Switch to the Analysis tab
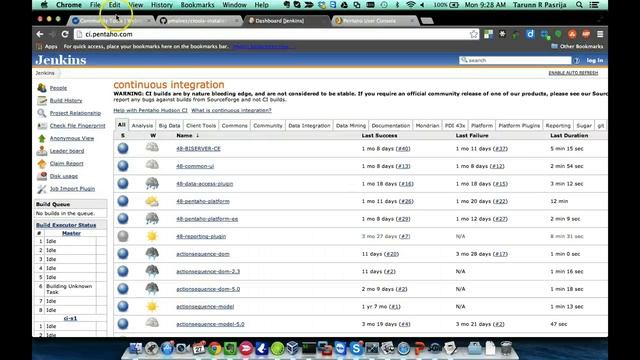This screenshot has width=640, height=360. (x=142, y=126)
